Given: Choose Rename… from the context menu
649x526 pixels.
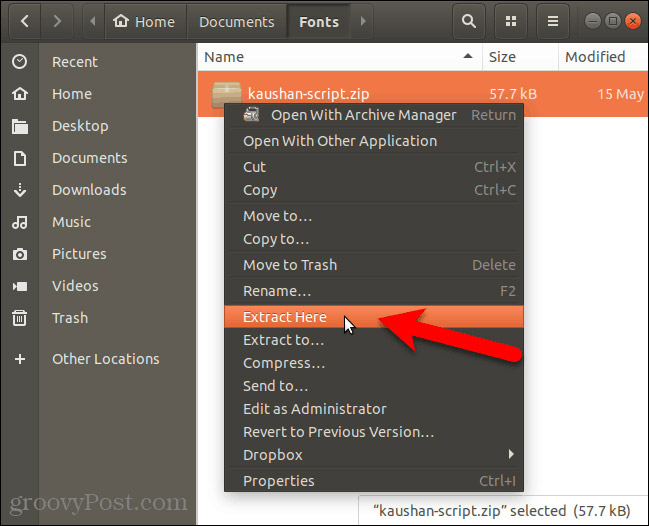Looking at the screenshot, I should click(374, 291).
